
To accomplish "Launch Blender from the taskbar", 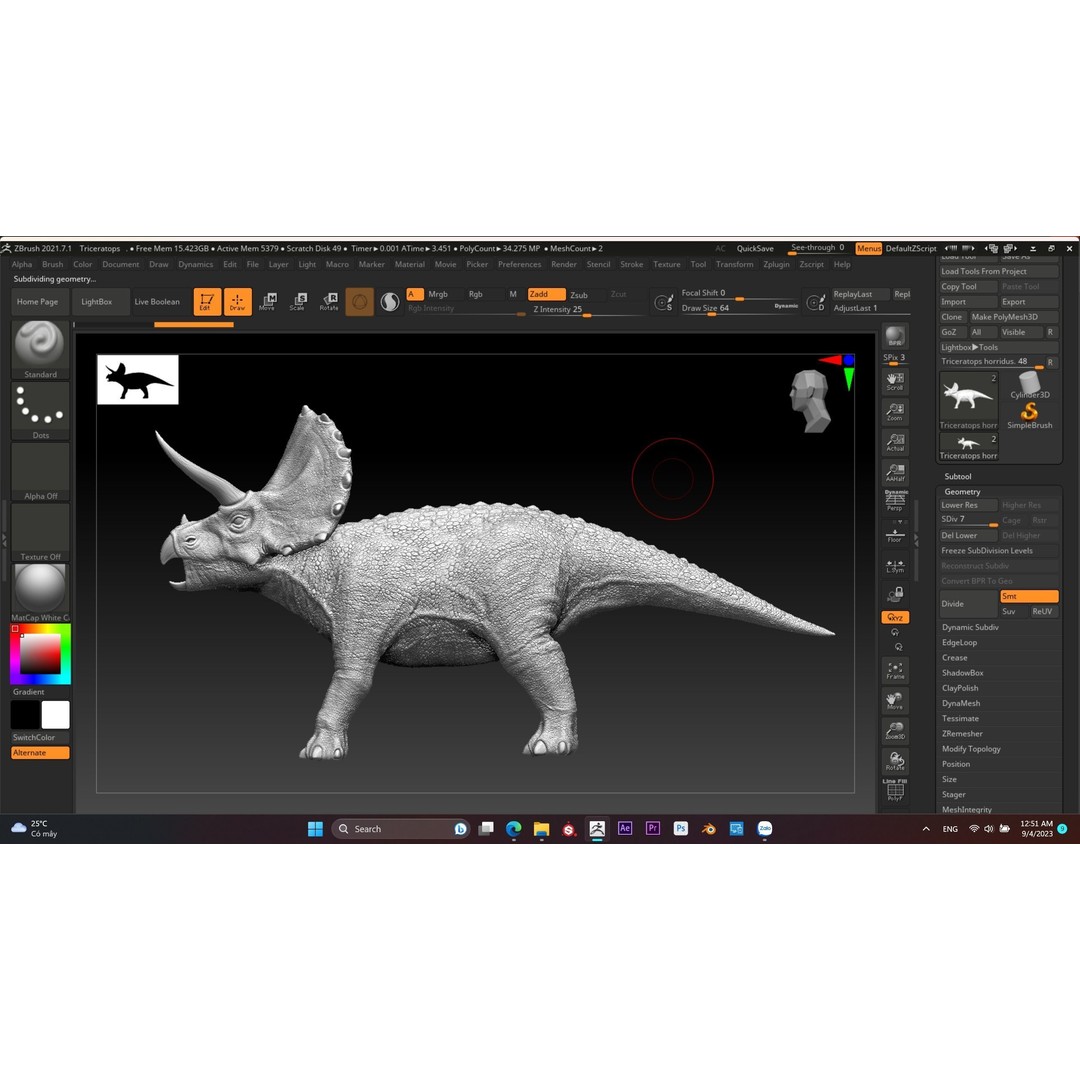I will [709, 829].
